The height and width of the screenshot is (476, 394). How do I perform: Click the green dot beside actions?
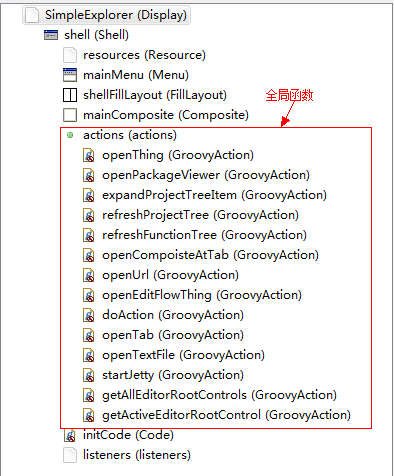click(70, 135)
